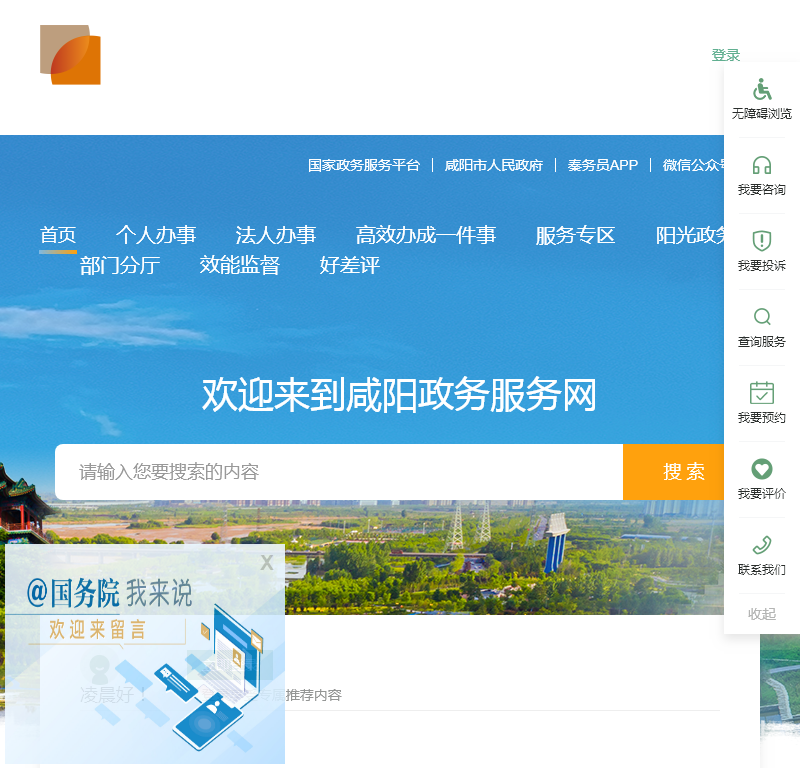The image size is (800, 768).
Task: Select the 个人办事 navigation tab
Action: pyautogui.click(x=156, y=235)
